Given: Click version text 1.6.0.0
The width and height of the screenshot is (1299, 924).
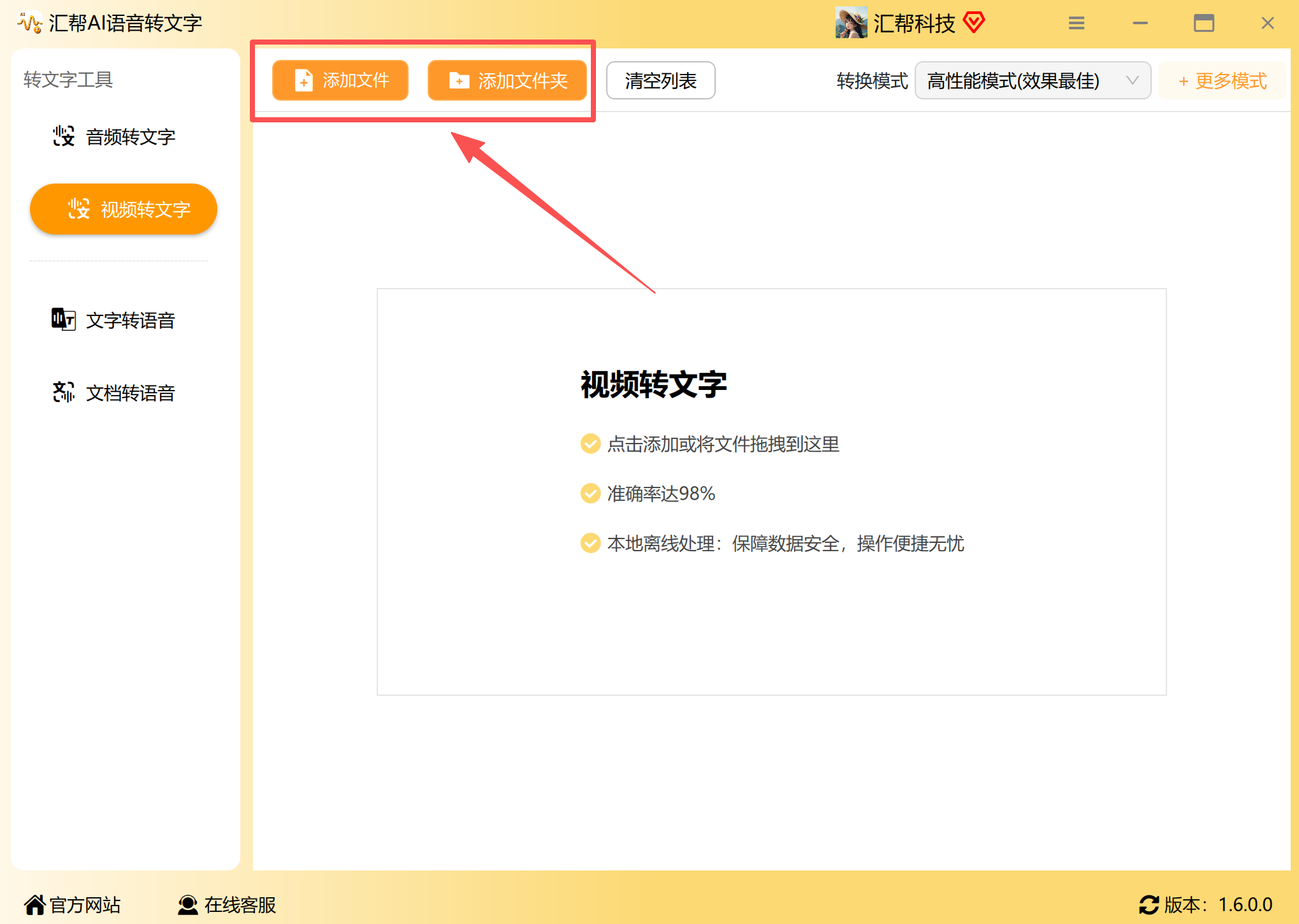Looking at the screenshot, I should click(x=1245, y=904).
